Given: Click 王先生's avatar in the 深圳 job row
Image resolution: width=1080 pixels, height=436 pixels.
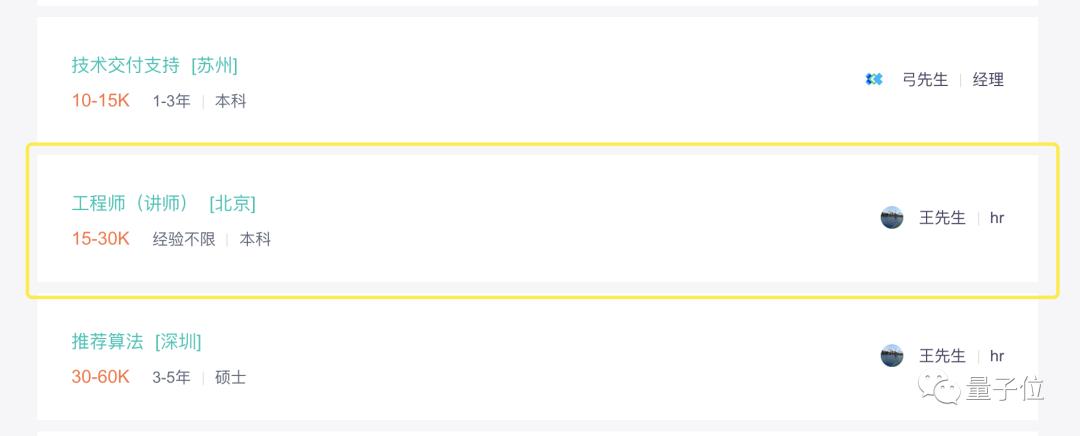Looking at the screenshot, I should [x=892, y=355].
